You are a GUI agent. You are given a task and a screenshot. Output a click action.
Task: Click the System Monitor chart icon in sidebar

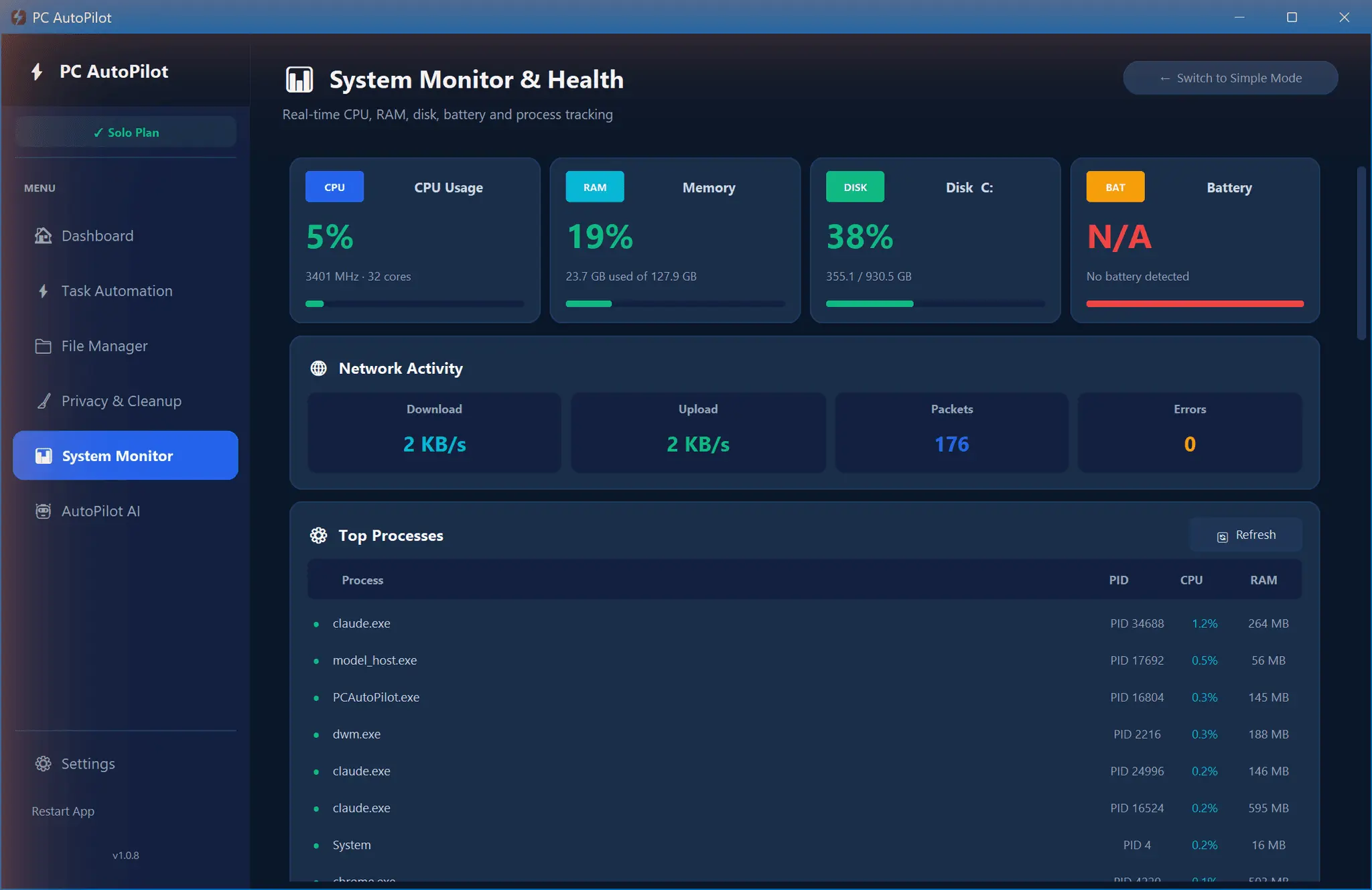(x=44, y=456)
